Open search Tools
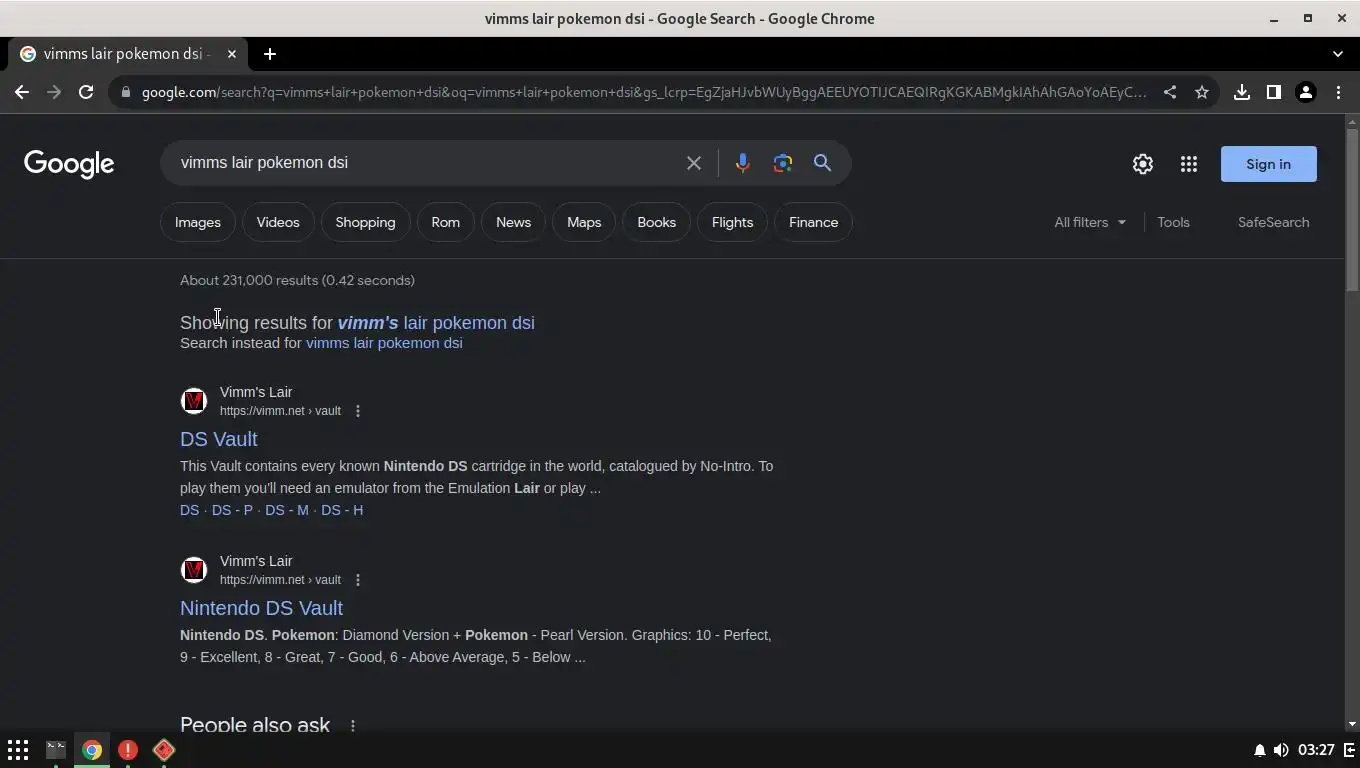Viewport: 1360px width, 768px height. coord(1174,222)
